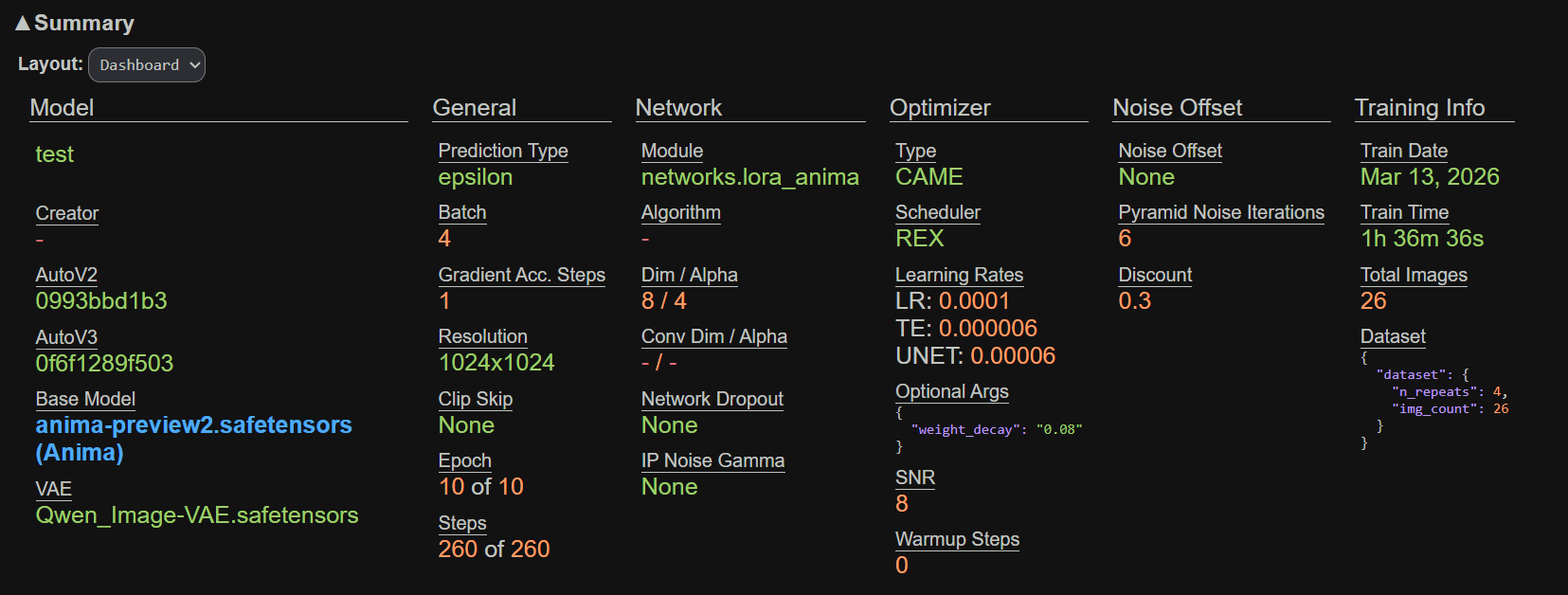Click the Scheduler value REX

[x=920, y=239]
